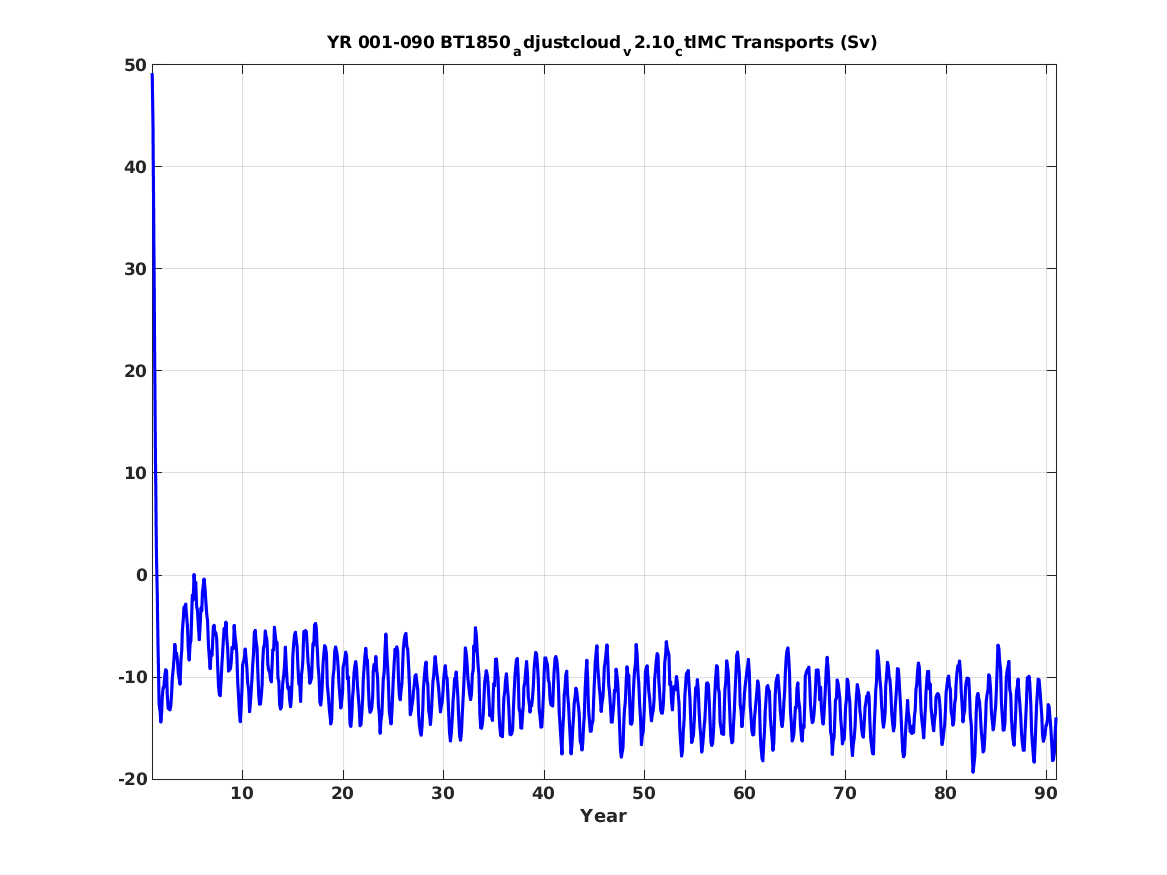The width and height of the screenshot is (1167, 875).
Task: Click y-axis tick label '-10'
Action: tap(132, 677)
